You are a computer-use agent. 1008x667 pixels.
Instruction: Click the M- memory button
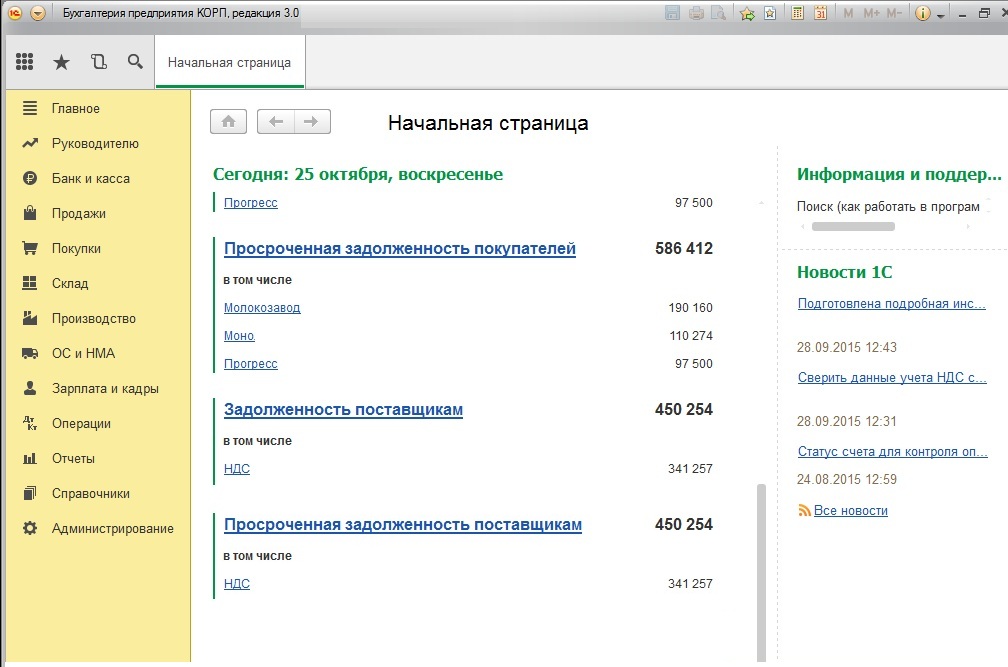(894, 13)
